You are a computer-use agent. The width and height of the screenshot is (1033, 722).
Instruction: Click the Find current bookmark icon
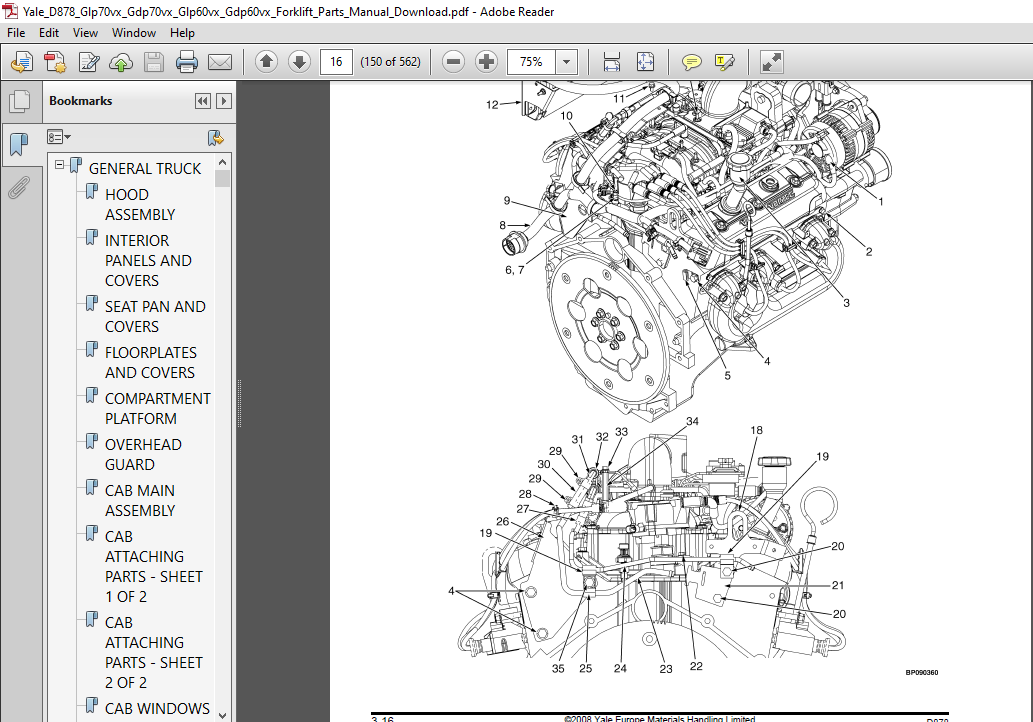pos(215,137)
